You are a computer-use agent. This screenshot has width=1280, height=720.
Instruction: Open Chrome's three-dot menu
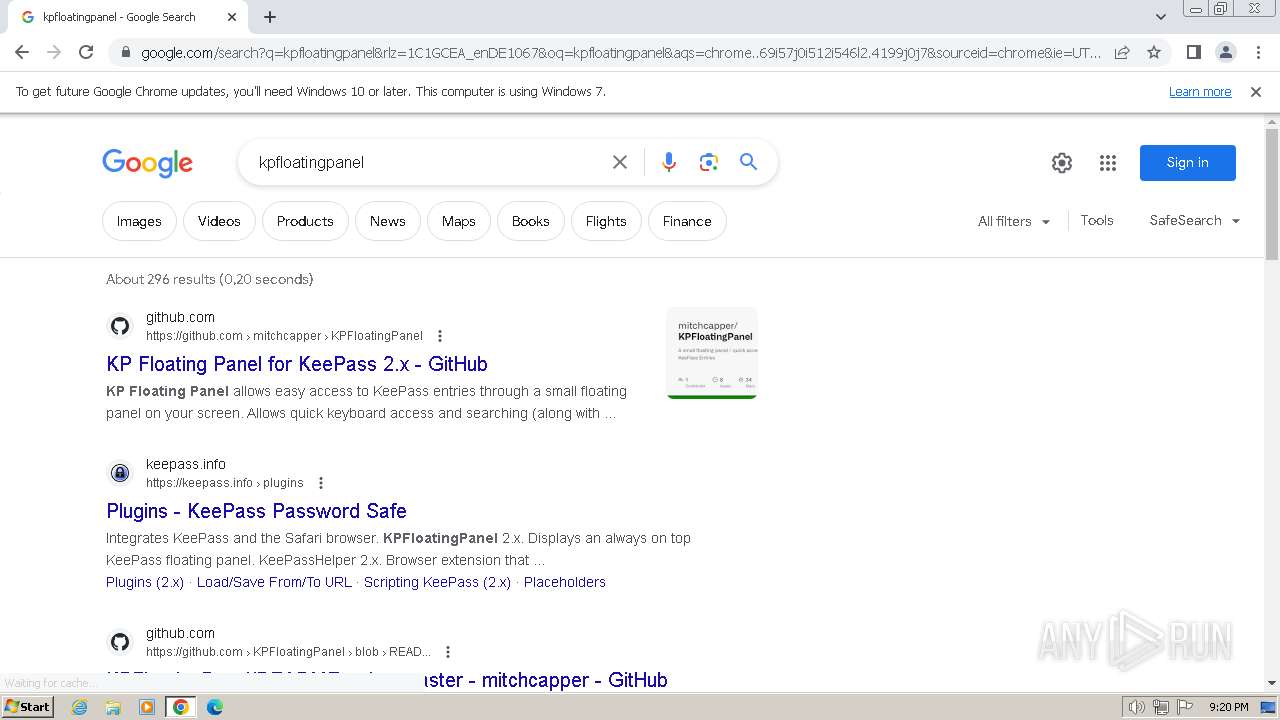pos(1258,52)
